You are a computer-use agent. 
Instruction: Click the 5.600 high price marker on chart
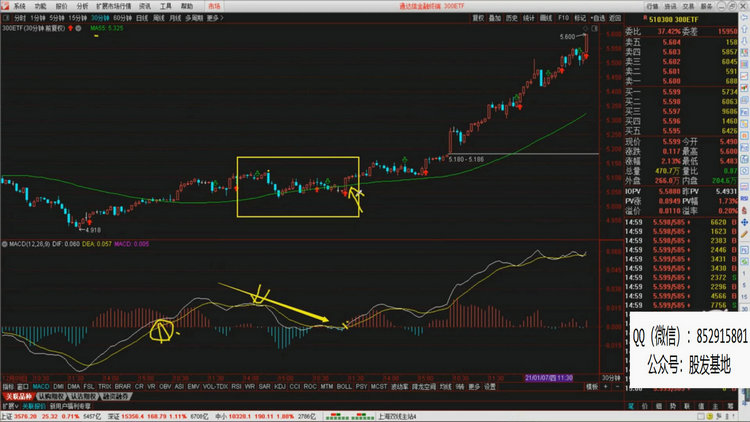coord(569,37)
